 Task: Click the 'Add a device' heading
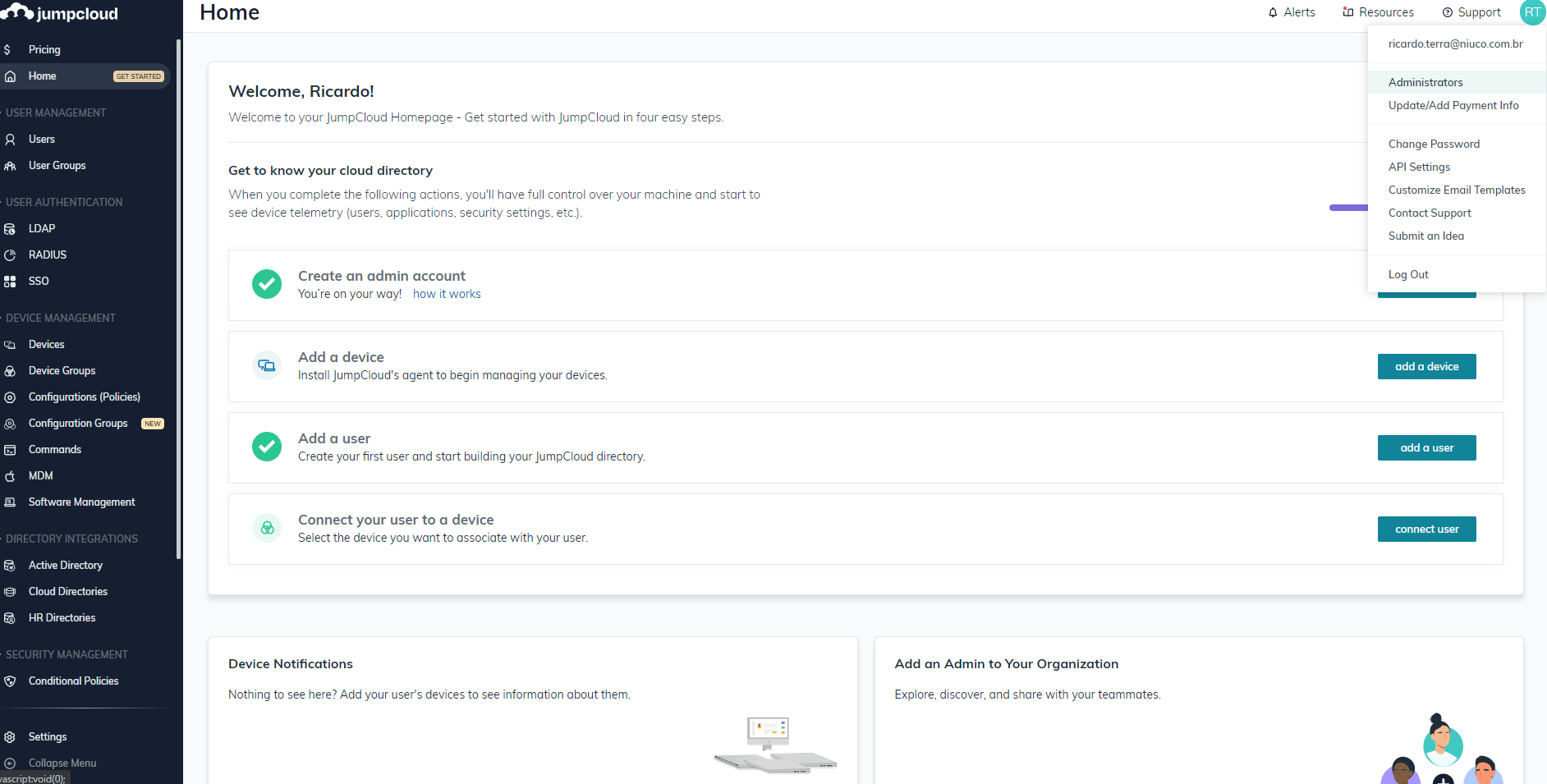[341, 357]
